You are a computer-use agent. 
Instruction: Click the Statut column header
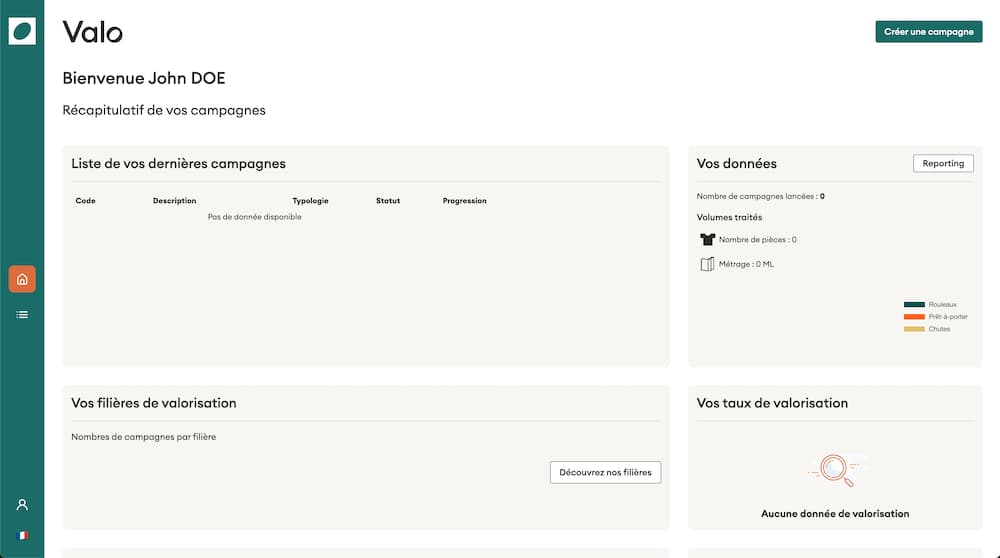pyautogui.click(x=388, y=201)
